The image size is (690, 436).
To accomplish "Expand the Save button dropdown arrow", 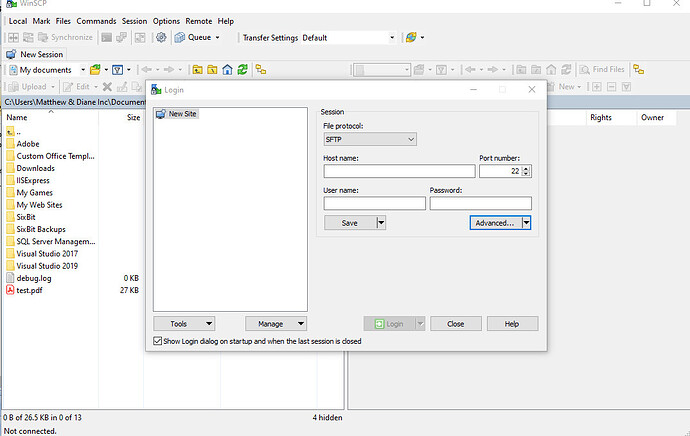I will click(x=382, y=223).
